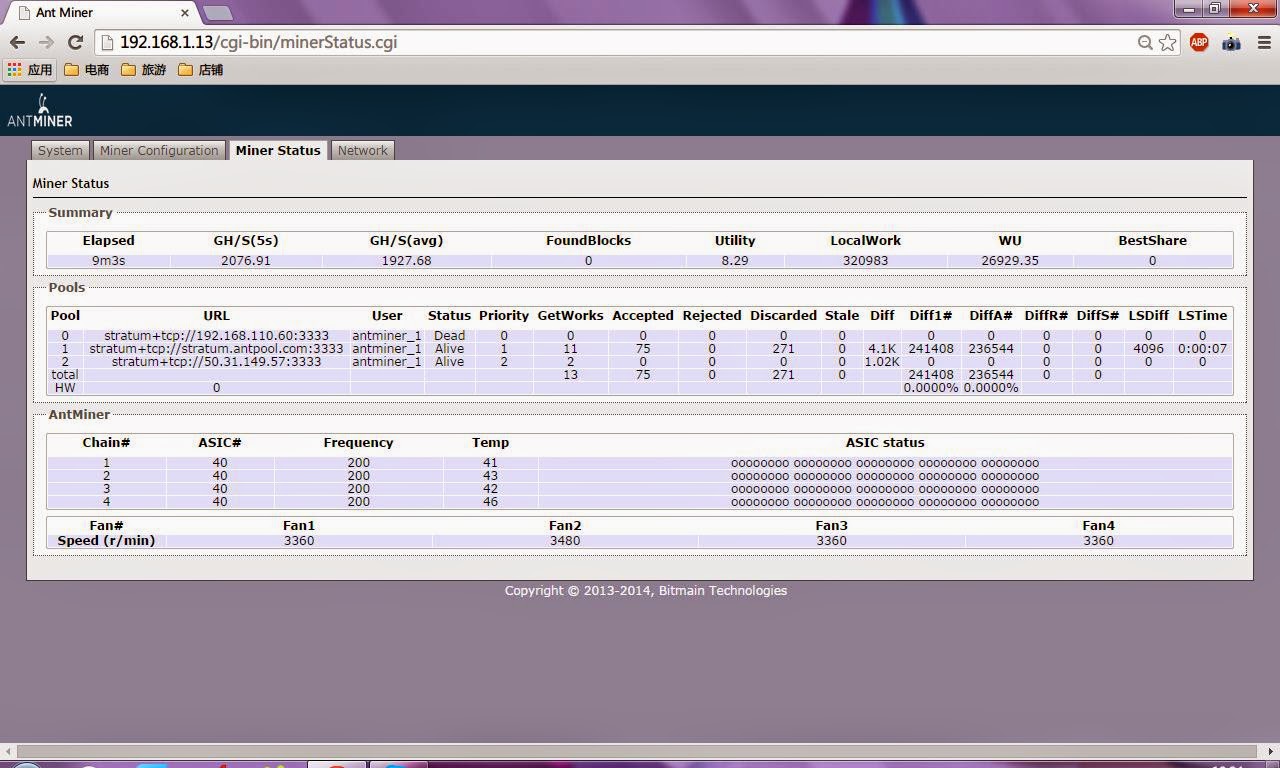The image size is (1280, 768).
Task: Click the camera extension icon
Action: (x=1231, y=42)
